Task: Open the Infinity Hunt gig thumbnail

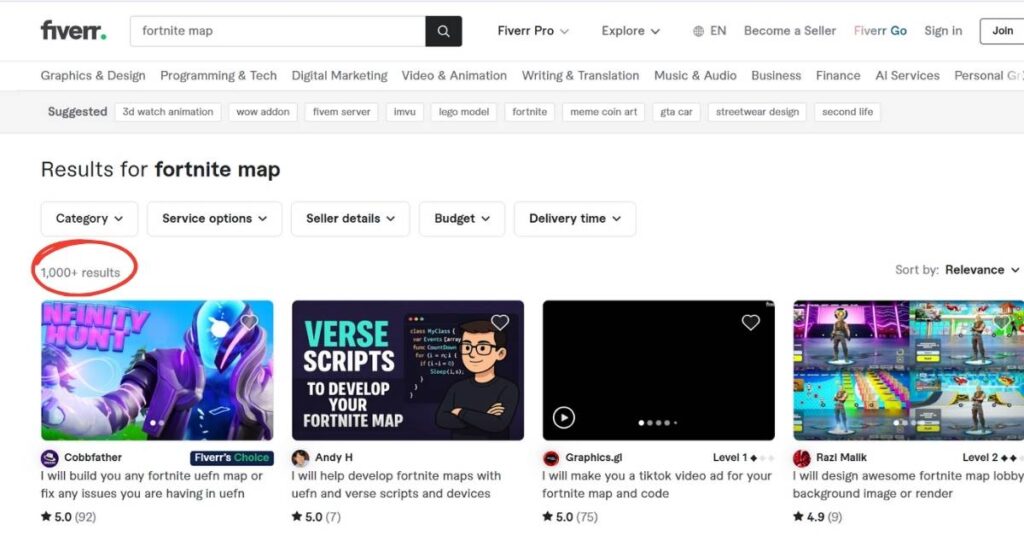Action: pos(157,370)
